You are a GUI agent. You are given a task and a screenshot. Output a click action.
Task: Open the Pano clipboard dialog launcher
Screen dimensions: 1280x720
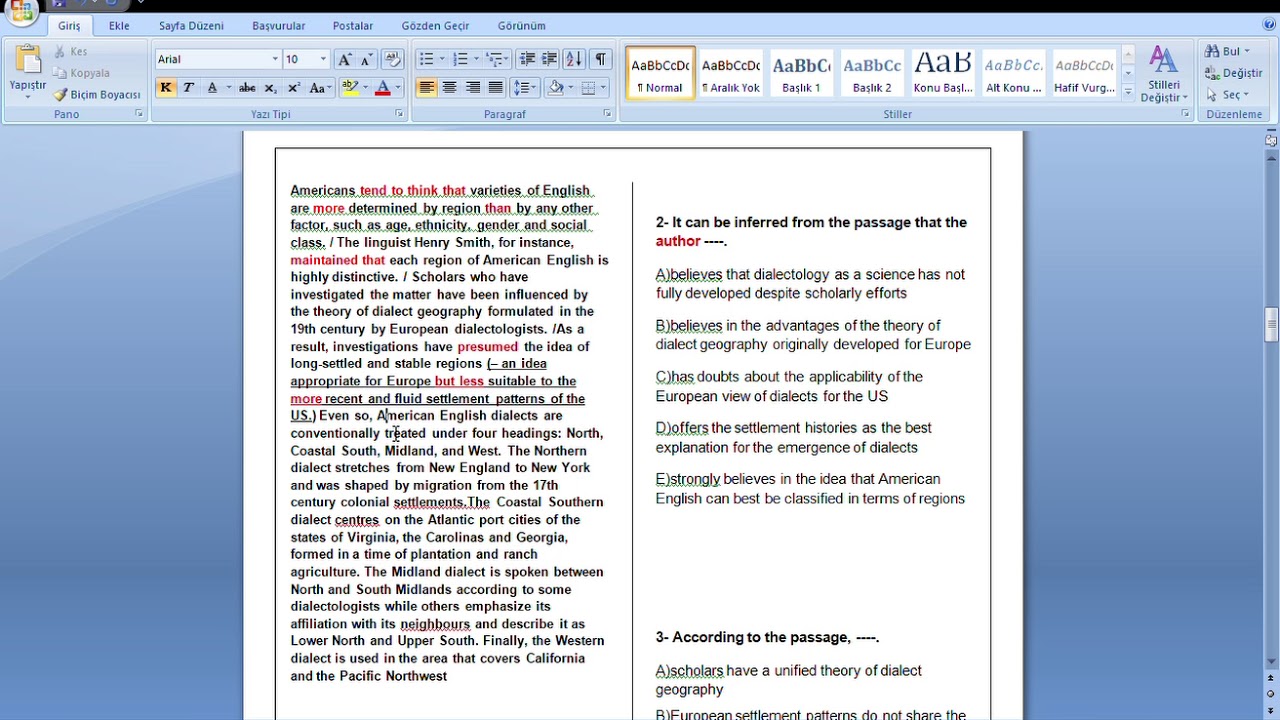point(139,115)
